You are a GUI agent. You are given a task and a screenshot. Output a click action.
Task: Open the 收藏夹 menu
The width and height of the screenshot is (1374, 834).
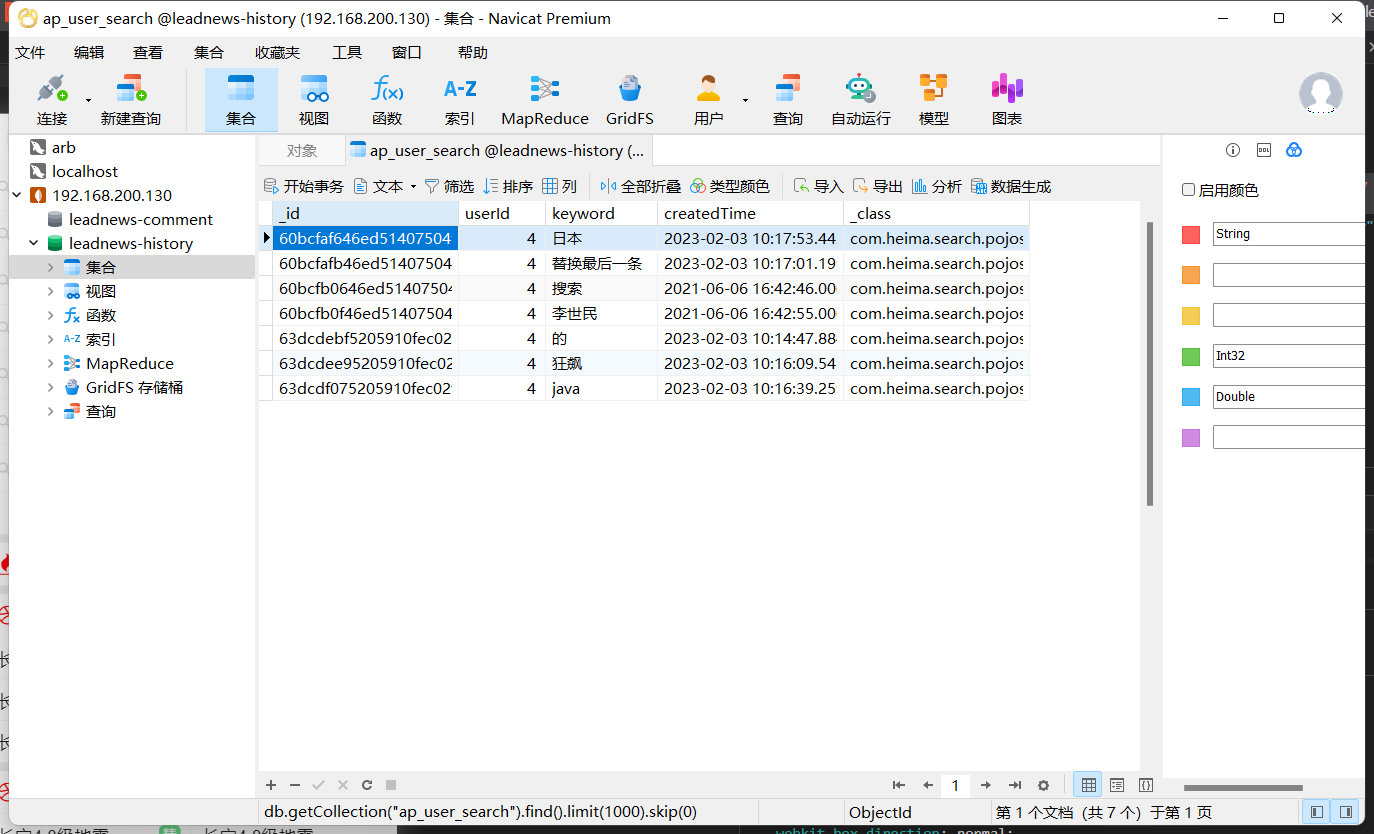277,52
